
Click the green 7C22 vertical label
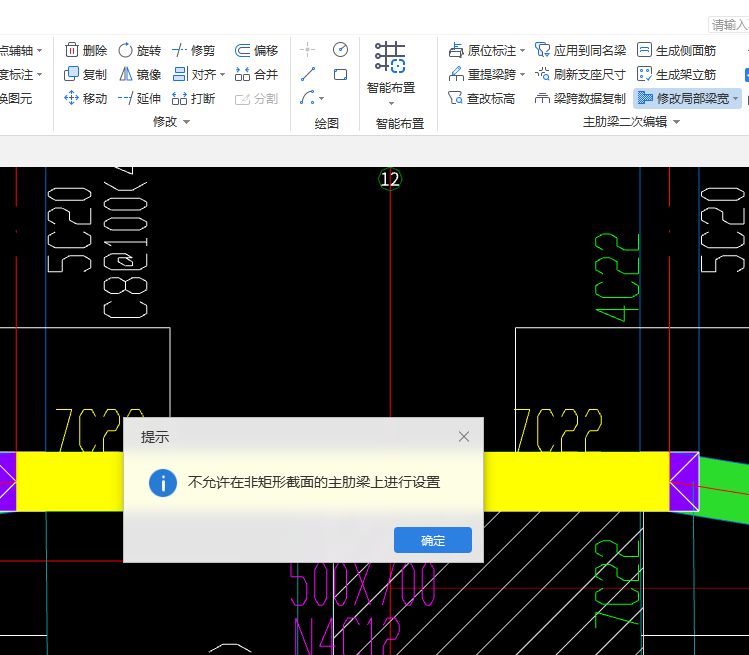[617, 584]
